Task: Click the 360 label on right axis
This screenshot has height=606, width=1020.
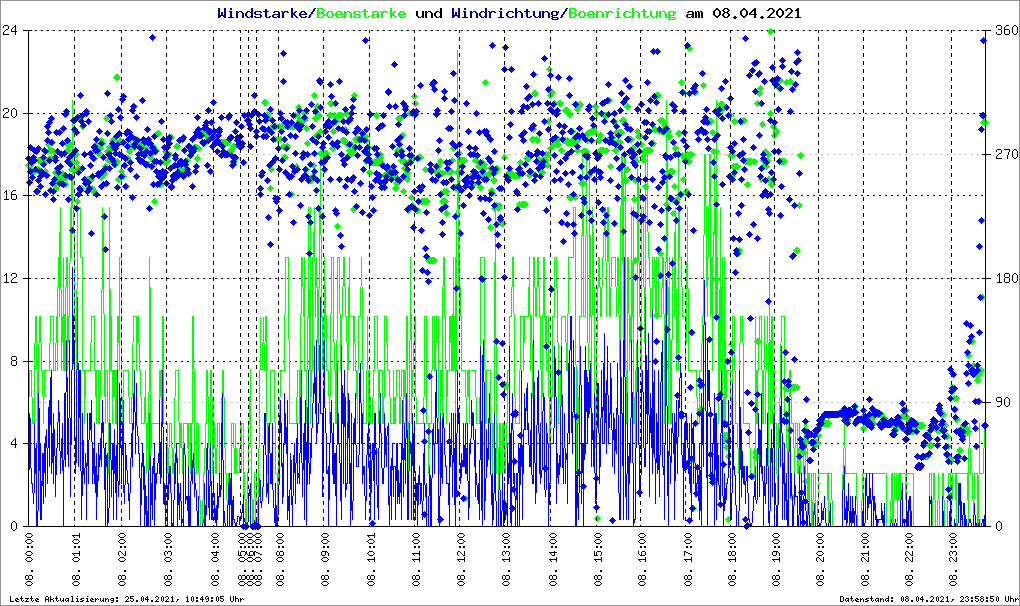Action: 1005,30
